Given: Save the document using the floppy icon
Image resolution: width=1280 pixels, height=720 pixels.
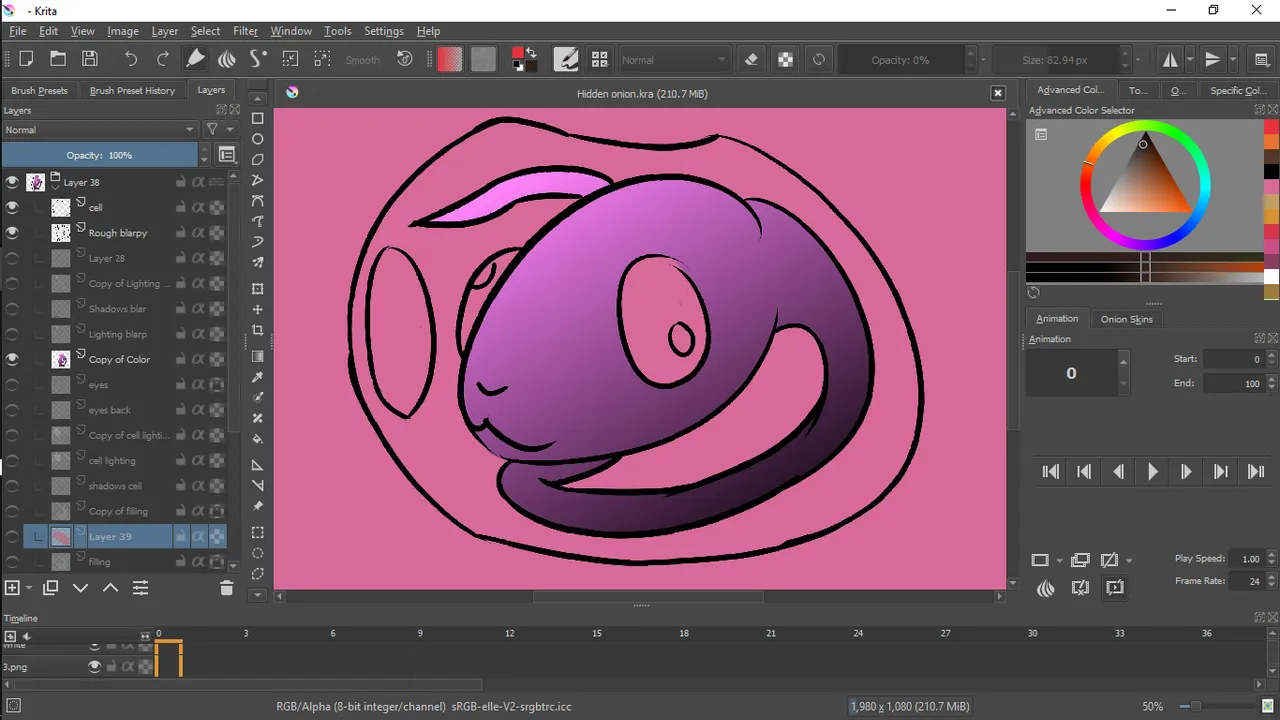Looking at the screenshot, I should tap(90, 59).
